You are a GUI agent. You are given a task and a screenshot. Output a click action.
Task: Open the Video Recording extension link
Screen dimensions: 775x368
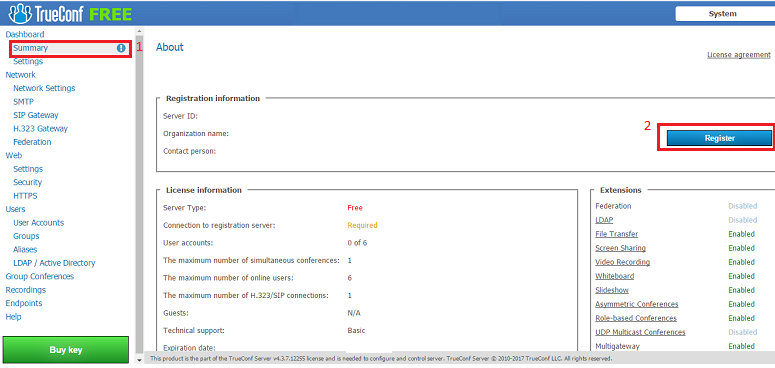click(622, 262)
